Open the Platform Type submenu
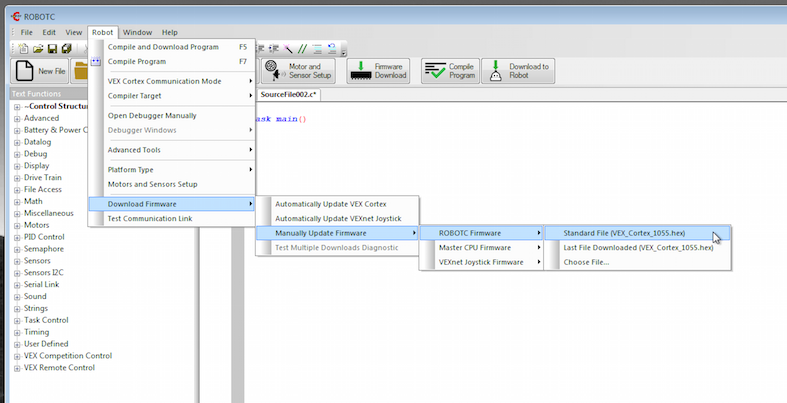The width and height of the screenshot is (787, 403). 172,170
